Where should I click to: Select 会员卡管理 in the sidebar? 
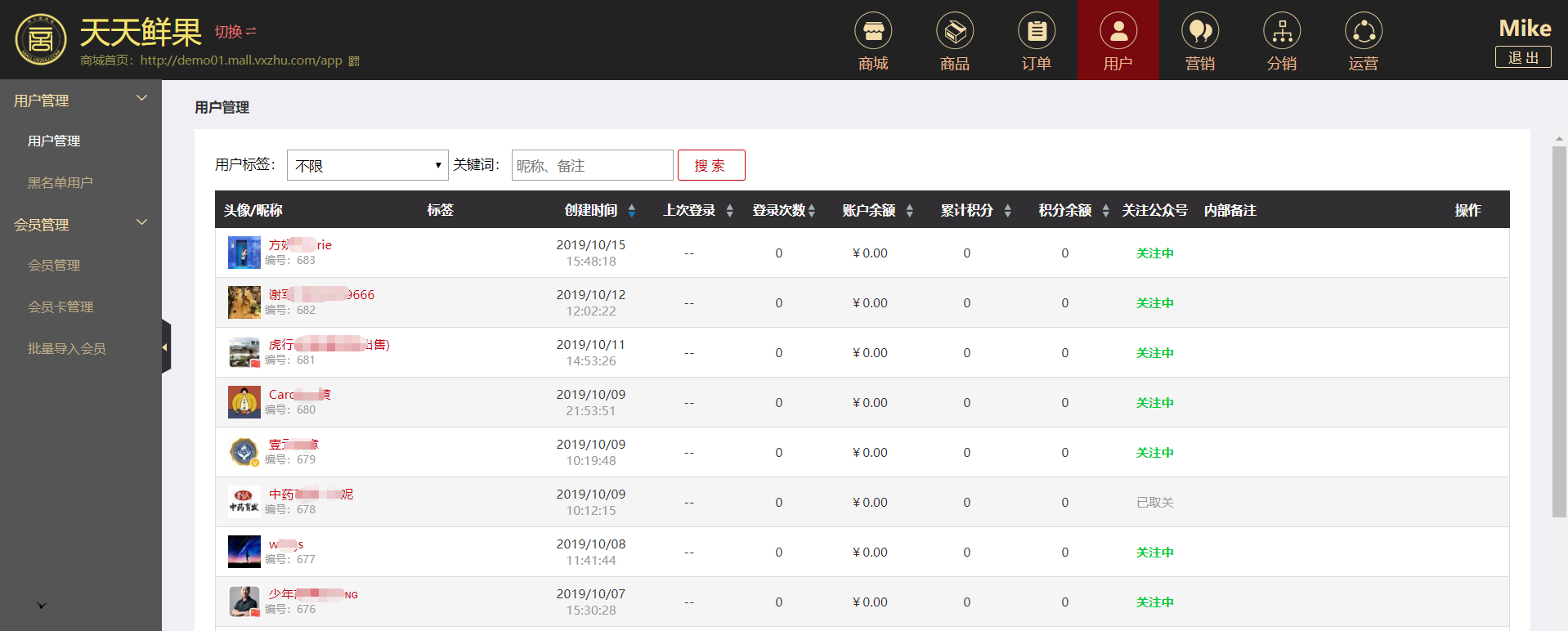pyautogui.click(x=60, y=307)
